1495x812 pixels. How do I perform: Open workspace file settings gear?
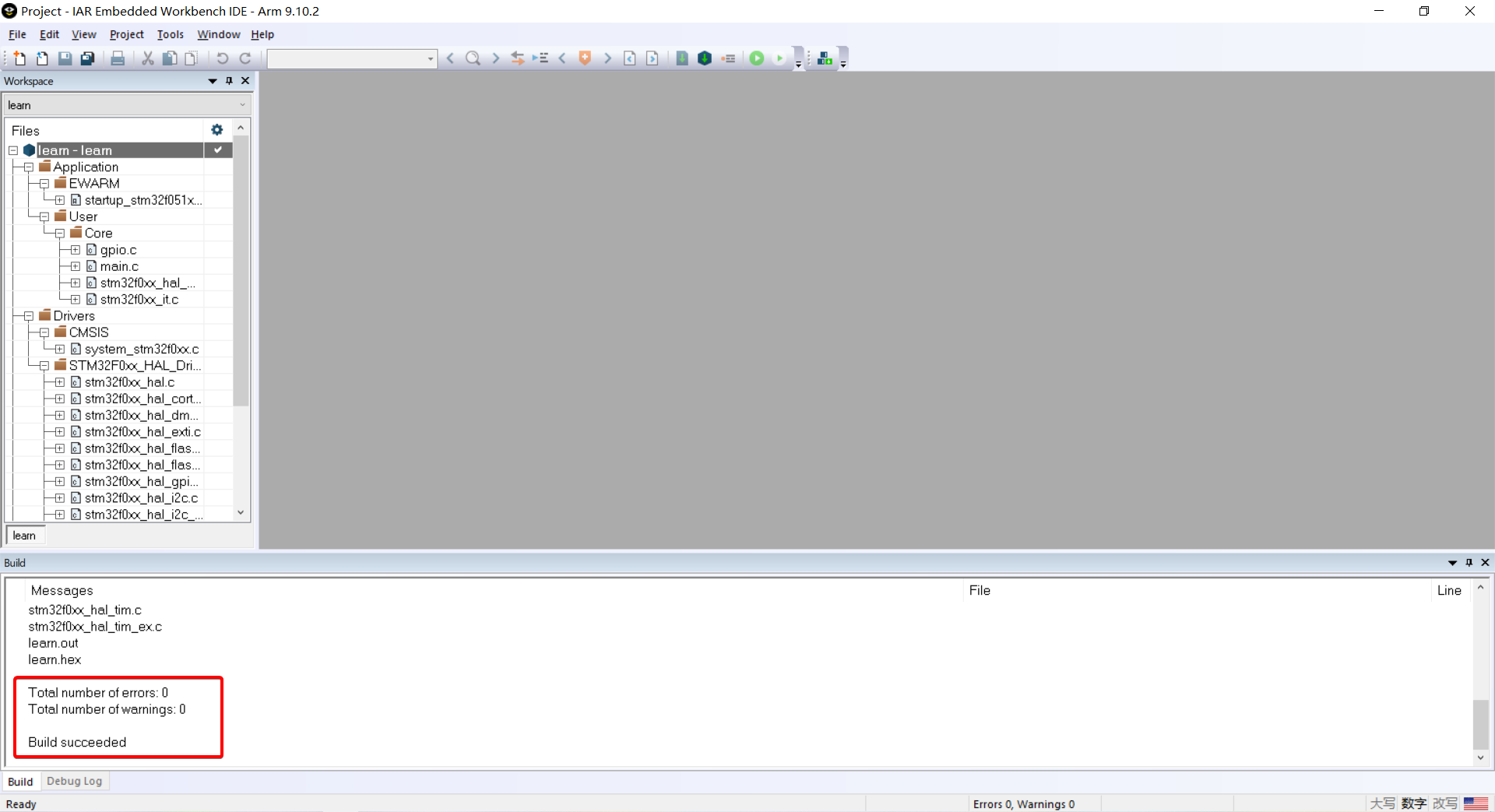pos(217,130)
